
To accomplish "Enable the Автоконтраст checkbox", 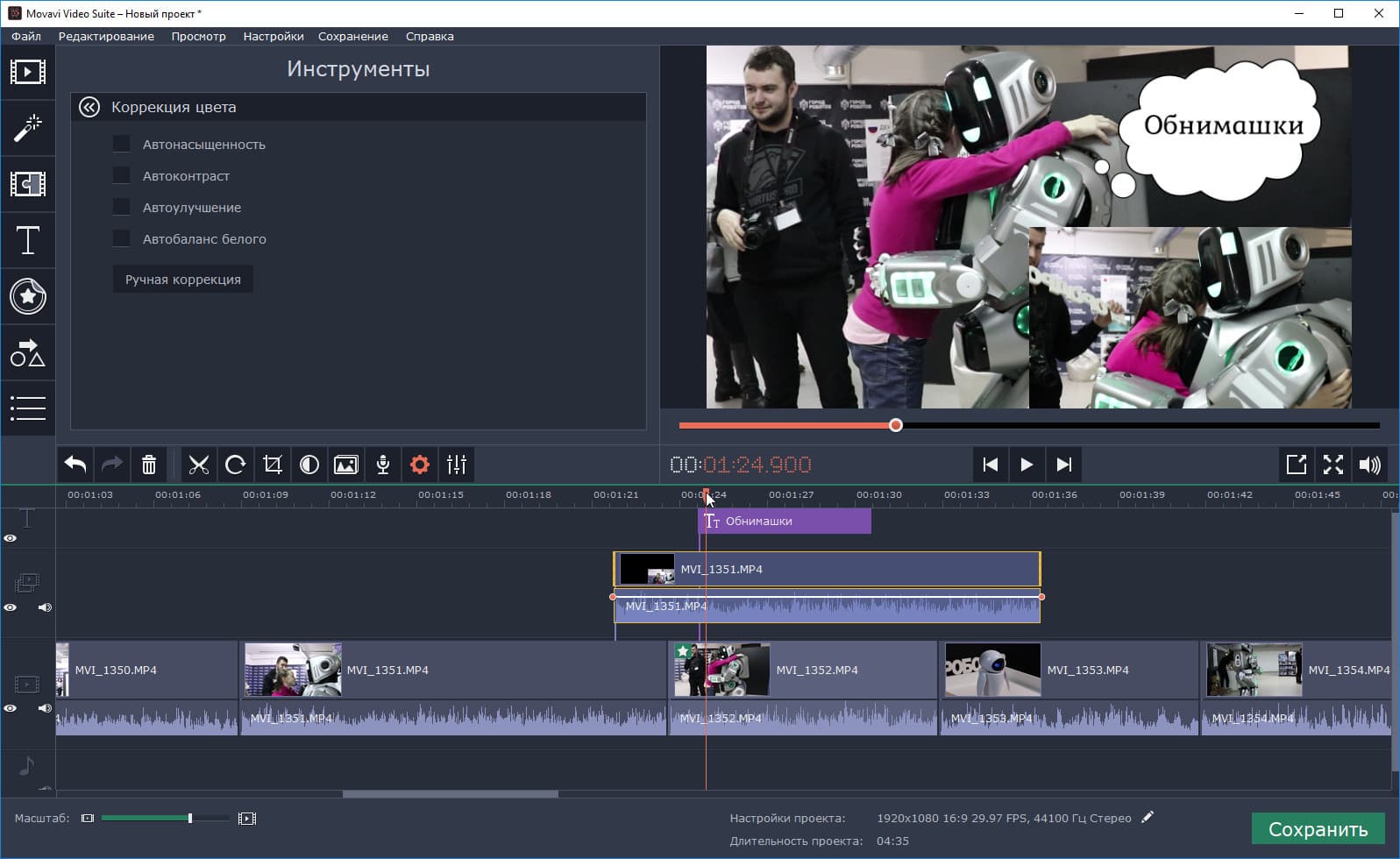I will point(121,176).
